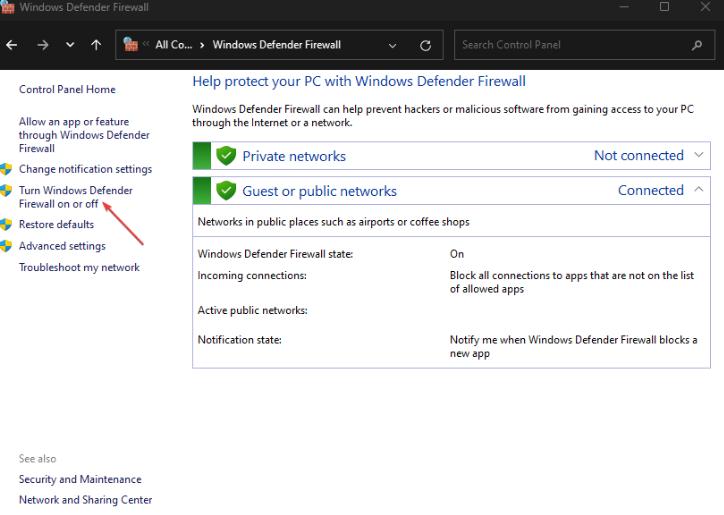Click green shield on Guest or public networks
The height and width of the screenshot is (515, 724).
coord(226,190)
